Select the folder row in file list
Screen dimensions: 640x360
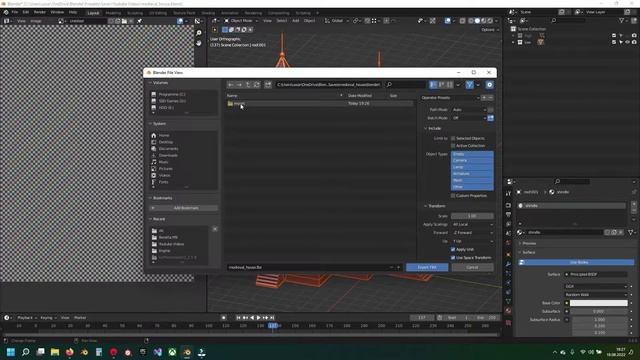click(319, 104)
